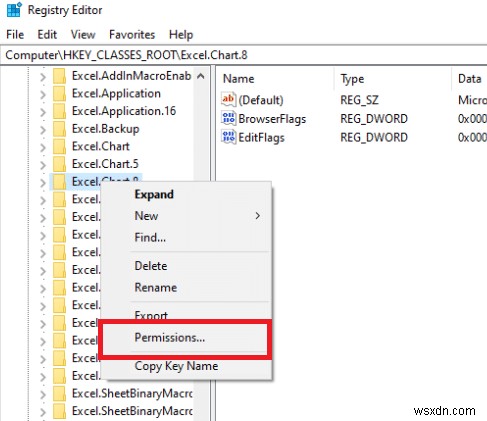Open the Help menu
487x421 pixels.
(181, 35)
